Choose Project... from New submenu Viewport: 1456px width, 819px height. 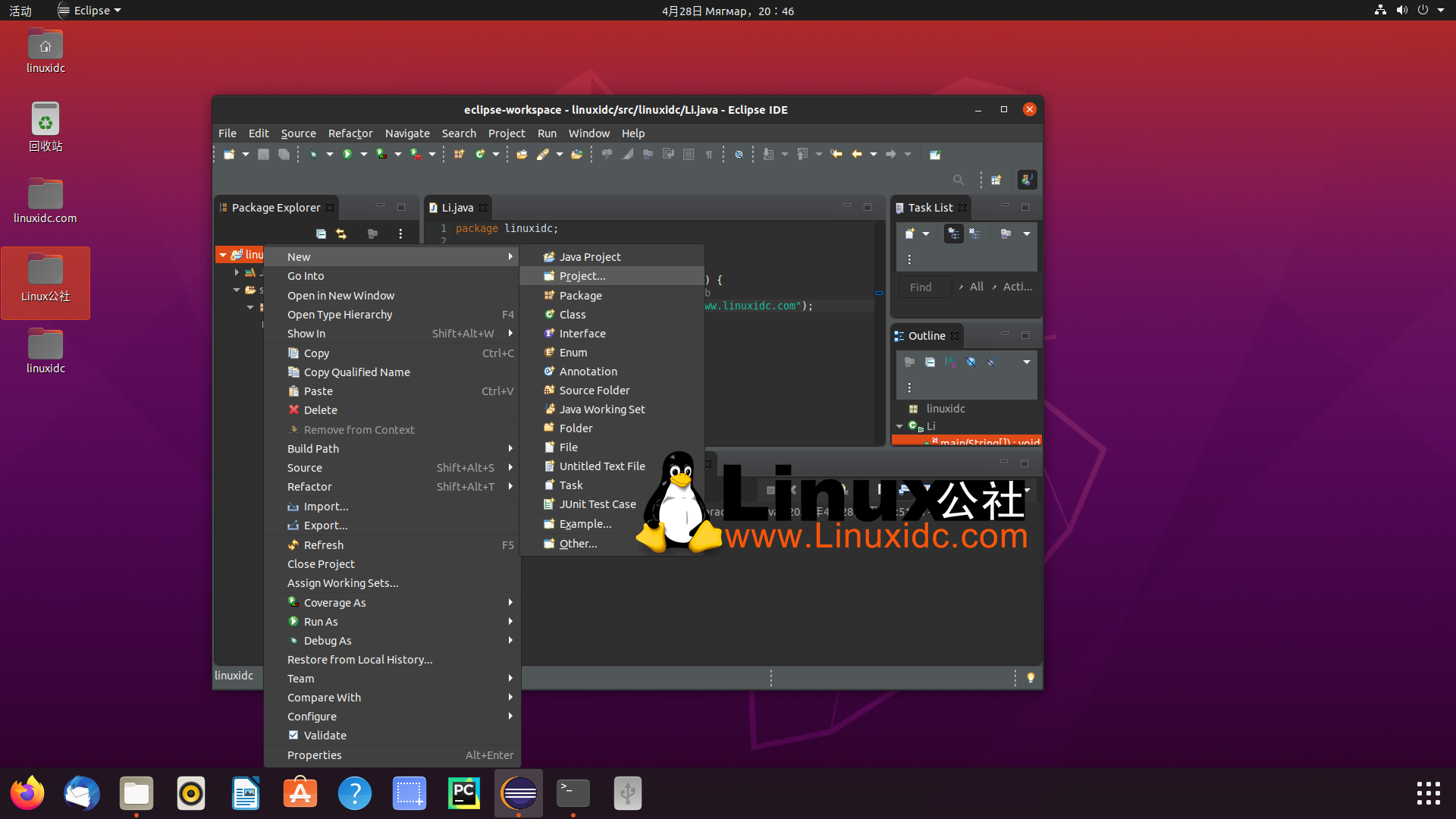(612, 276)
